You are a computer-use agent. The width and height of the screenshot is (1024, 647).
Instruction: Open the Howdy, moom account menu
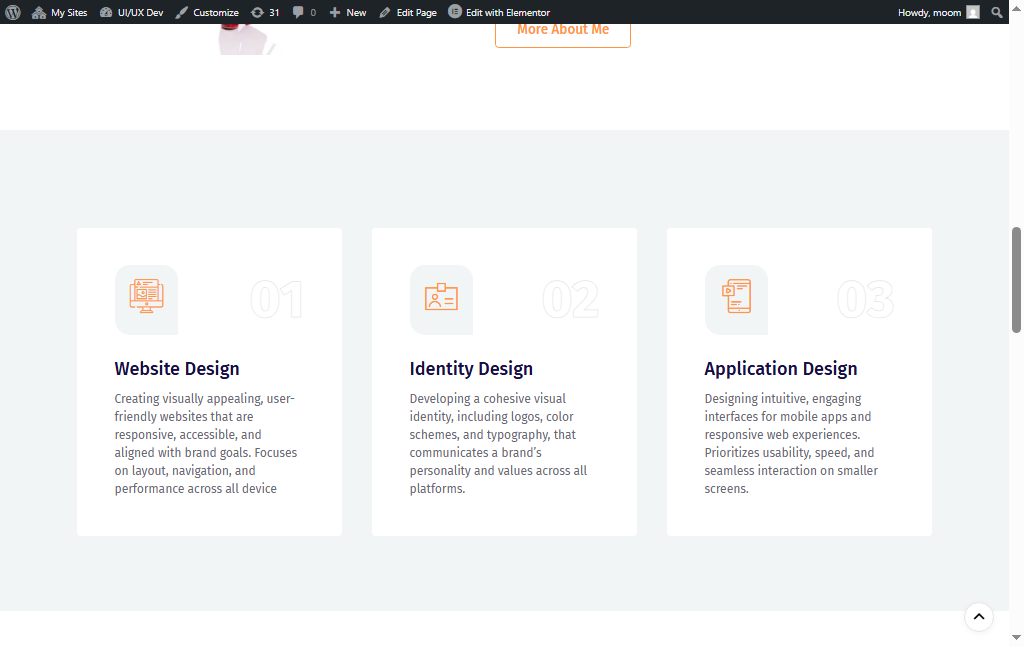click(x=928, y=12)
